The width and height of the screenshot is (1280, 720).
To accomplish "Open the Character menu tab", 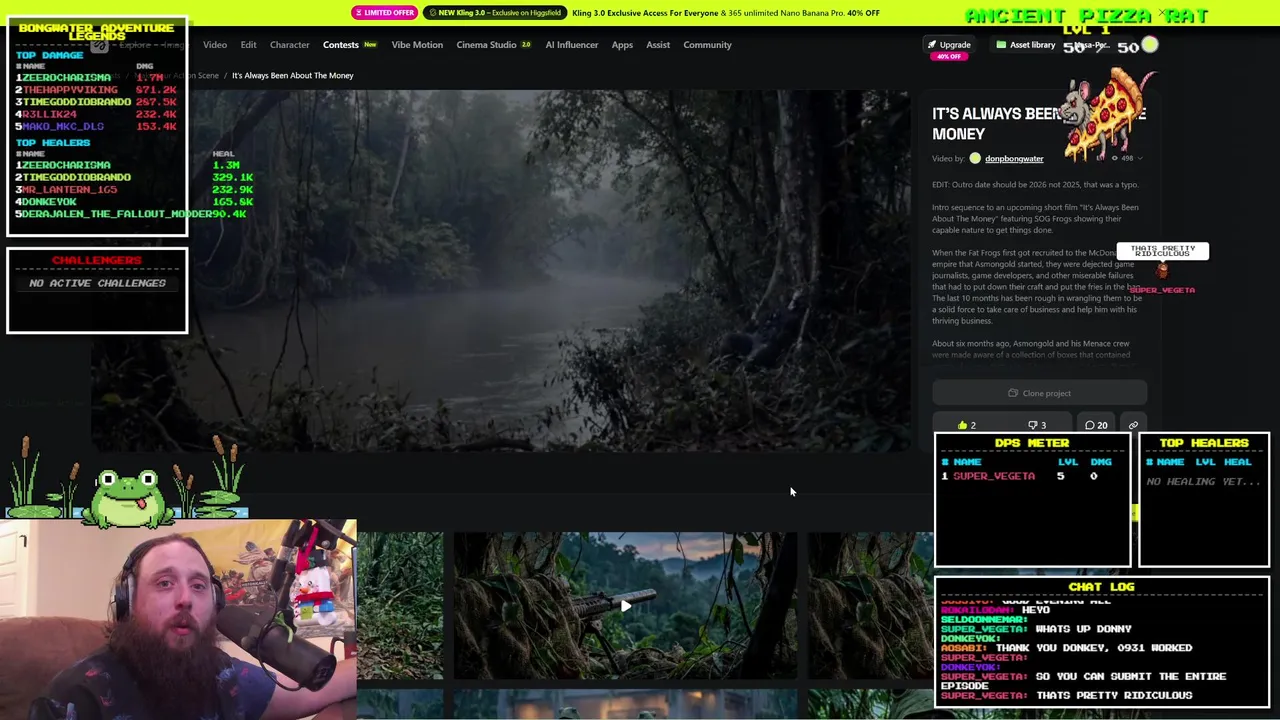I will (x=289, y=45).
